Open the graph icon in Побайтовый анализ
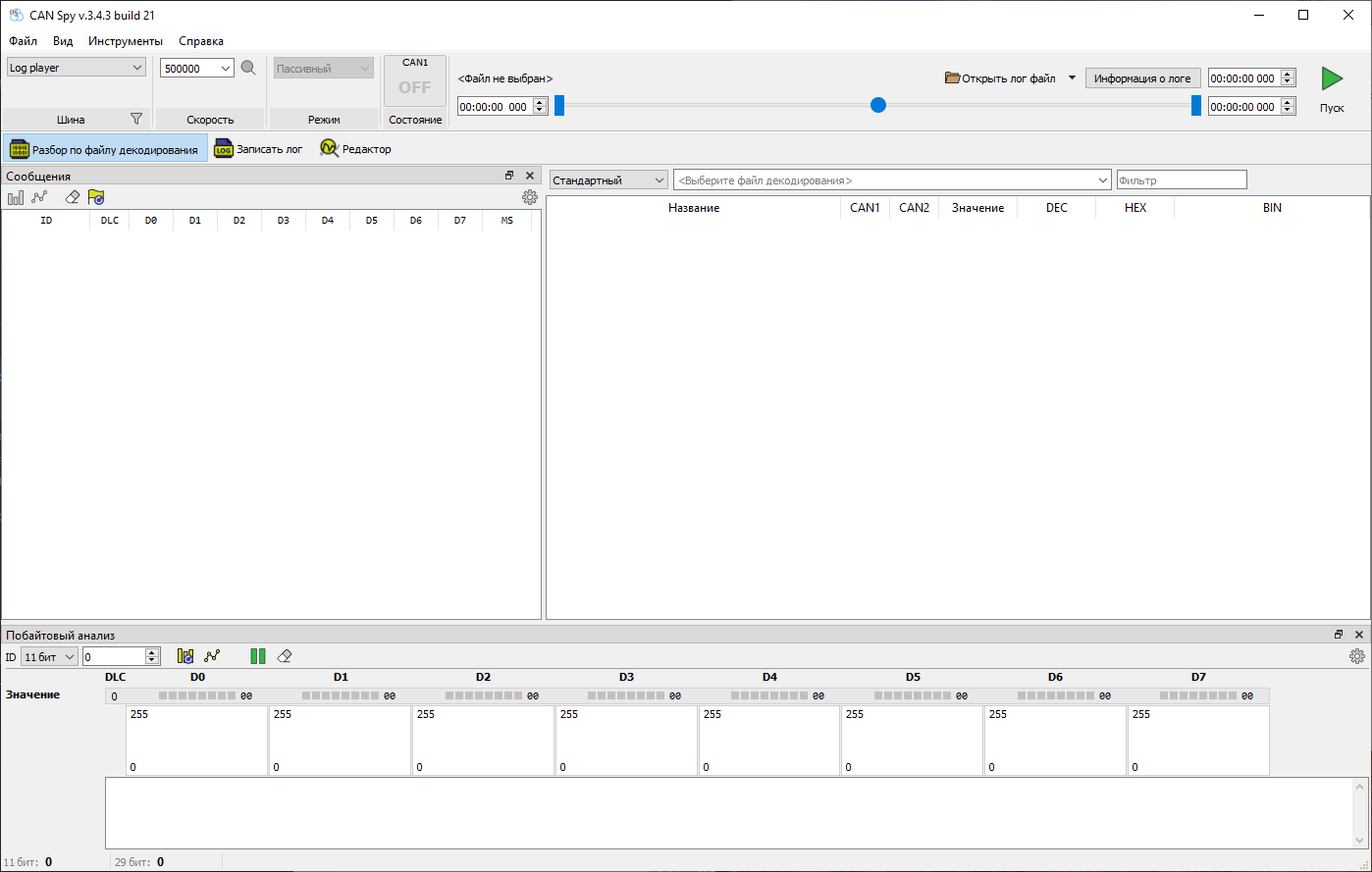Viewport: 1372px width, 872px height. pos(212,656)
